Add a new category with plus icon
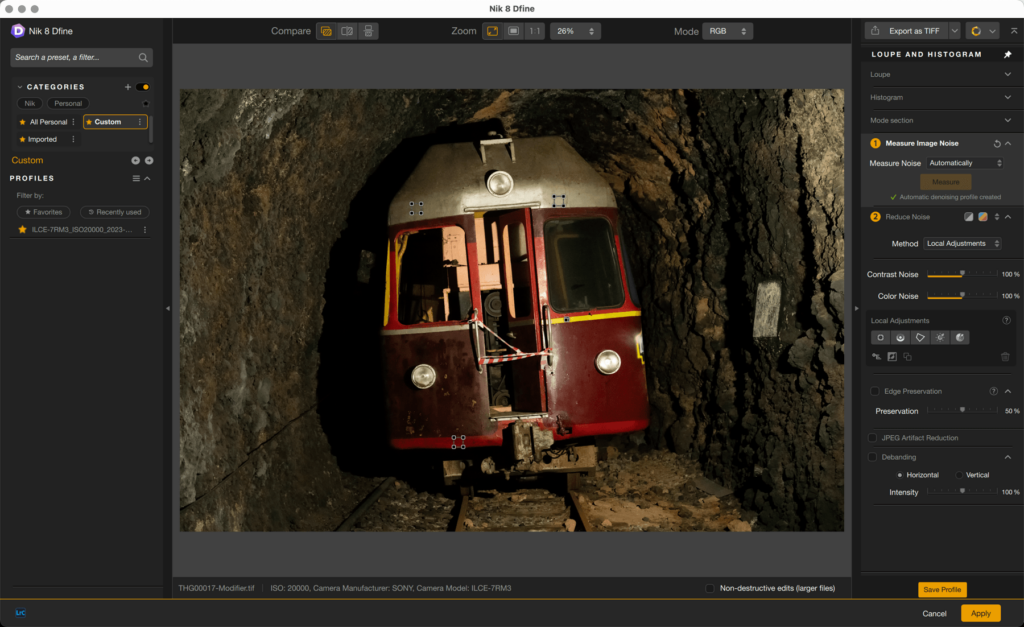1024x627 pixels. click(127, 87)
